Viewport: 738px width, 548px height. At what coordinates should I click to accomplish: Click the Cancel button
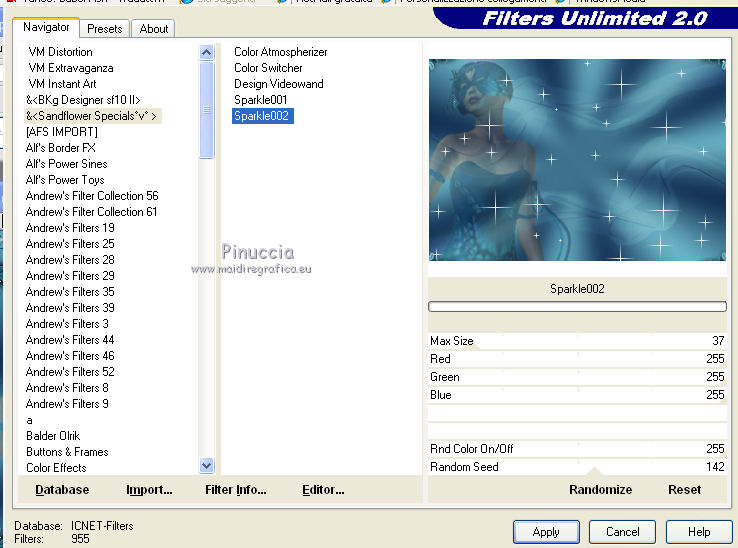coord(622,532)
